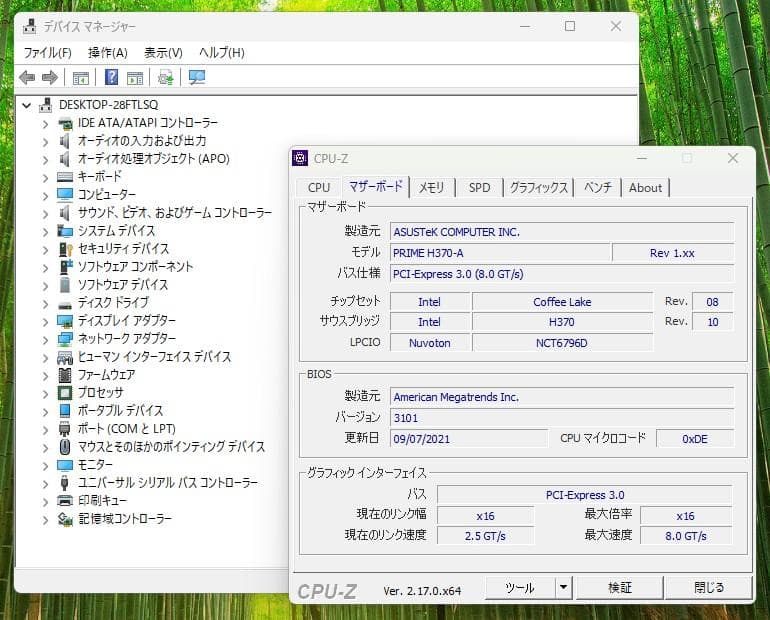Screen dimensions: 770x620
Task: Select the ポート (COM と LPT) icon
Action: pos(65,429)
